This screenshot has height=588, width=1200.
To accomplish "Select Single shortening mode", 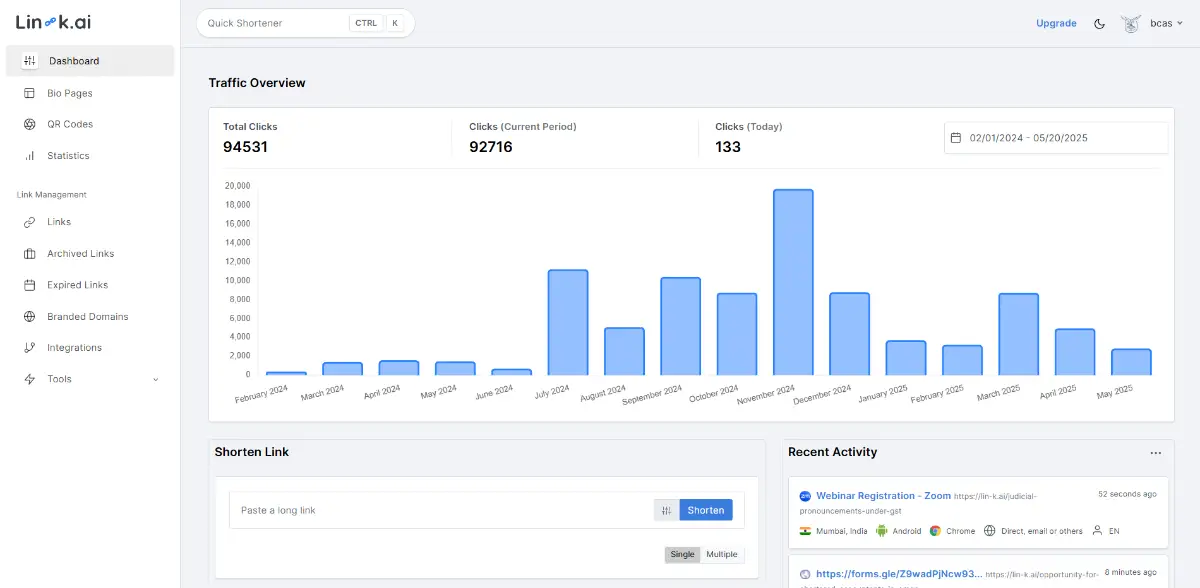I will pyautogui.click(x=682, y=554).
